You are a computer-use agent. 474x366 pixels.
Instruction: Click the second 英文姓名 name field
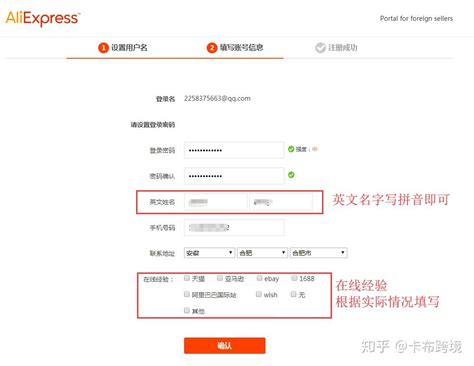[281, 202]
